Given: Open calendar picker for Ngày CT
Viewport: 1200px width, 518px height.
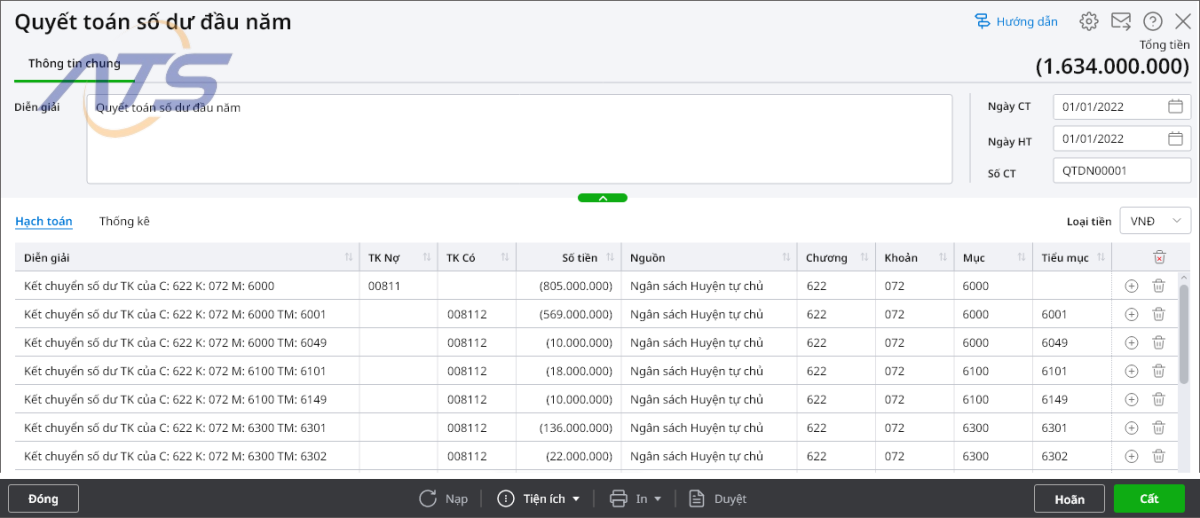Looking at the screenshot, I should [1175, 107].
